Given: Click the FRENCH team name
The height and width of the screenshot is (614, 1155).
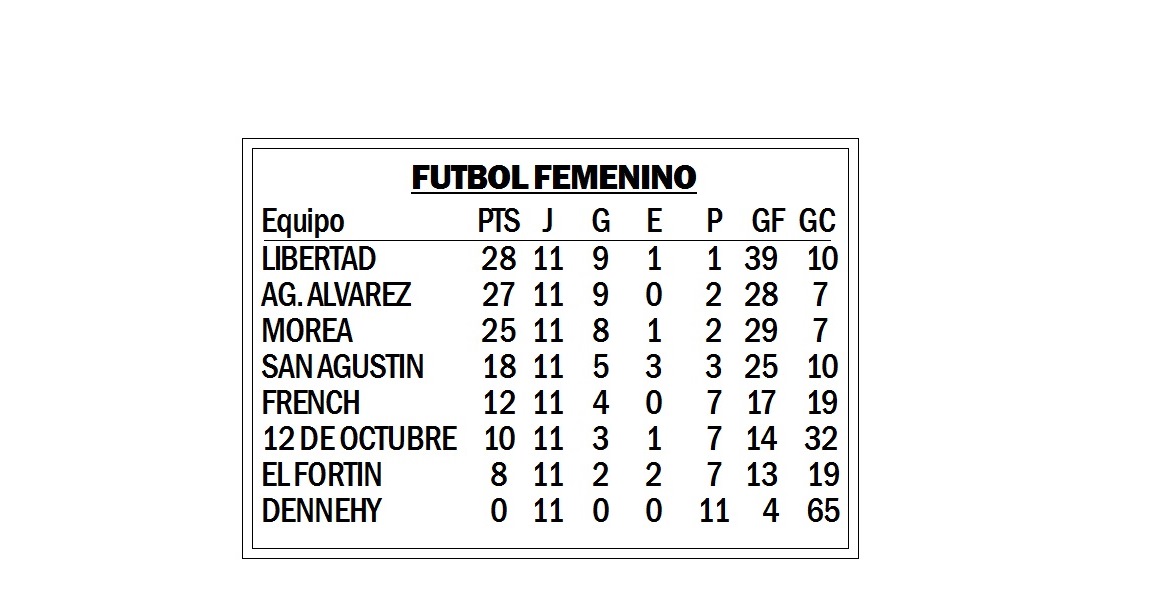Looking at the screenshot, I should [311, 403].
